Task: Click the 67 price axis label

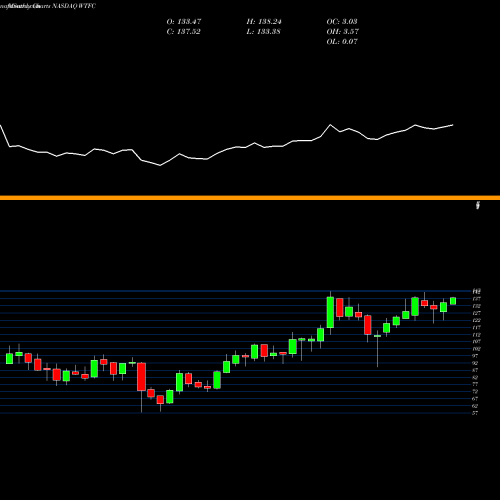Action: (x=475, y=399)
